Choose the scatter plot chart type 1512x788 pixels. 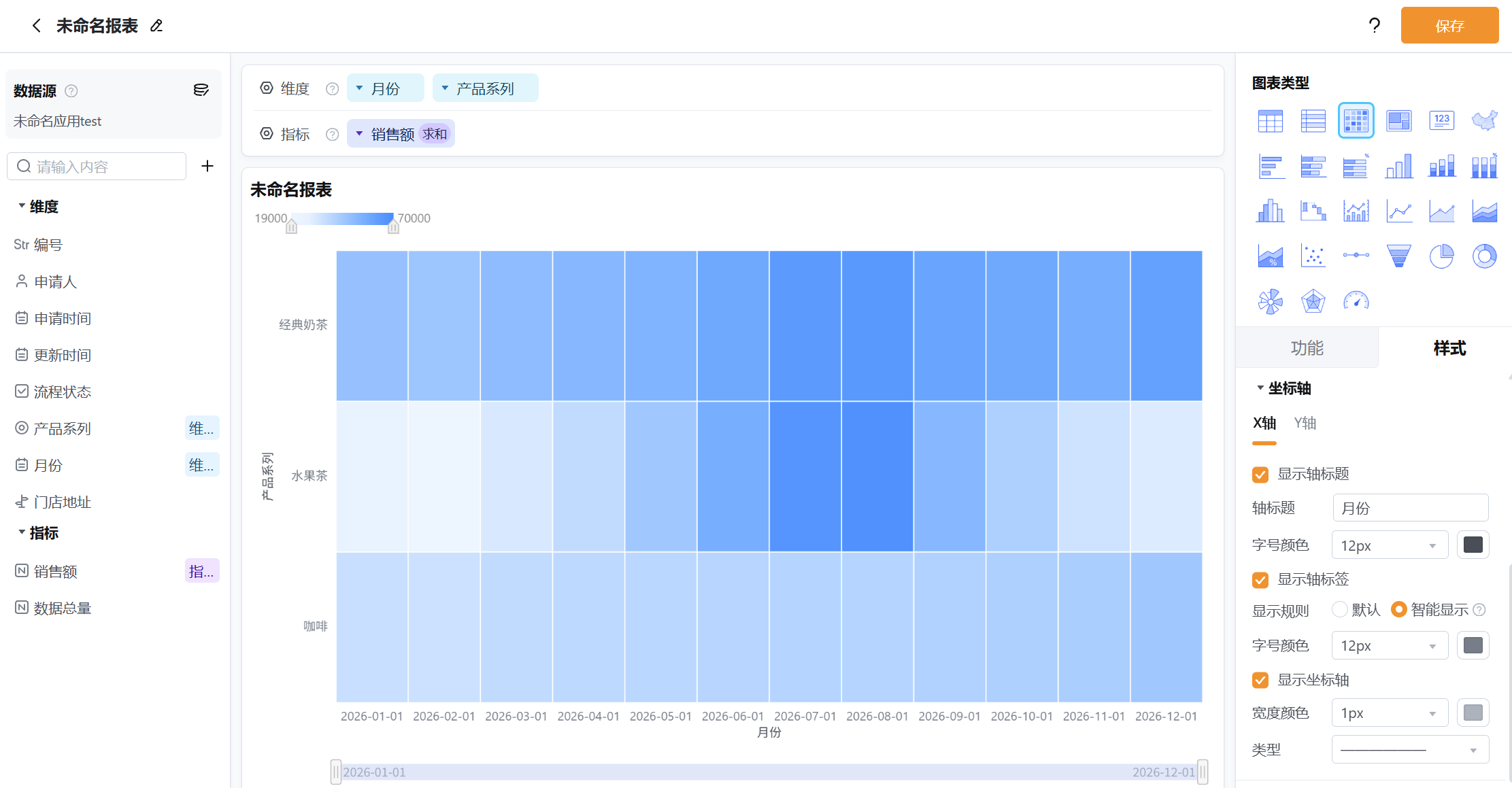1313,256
